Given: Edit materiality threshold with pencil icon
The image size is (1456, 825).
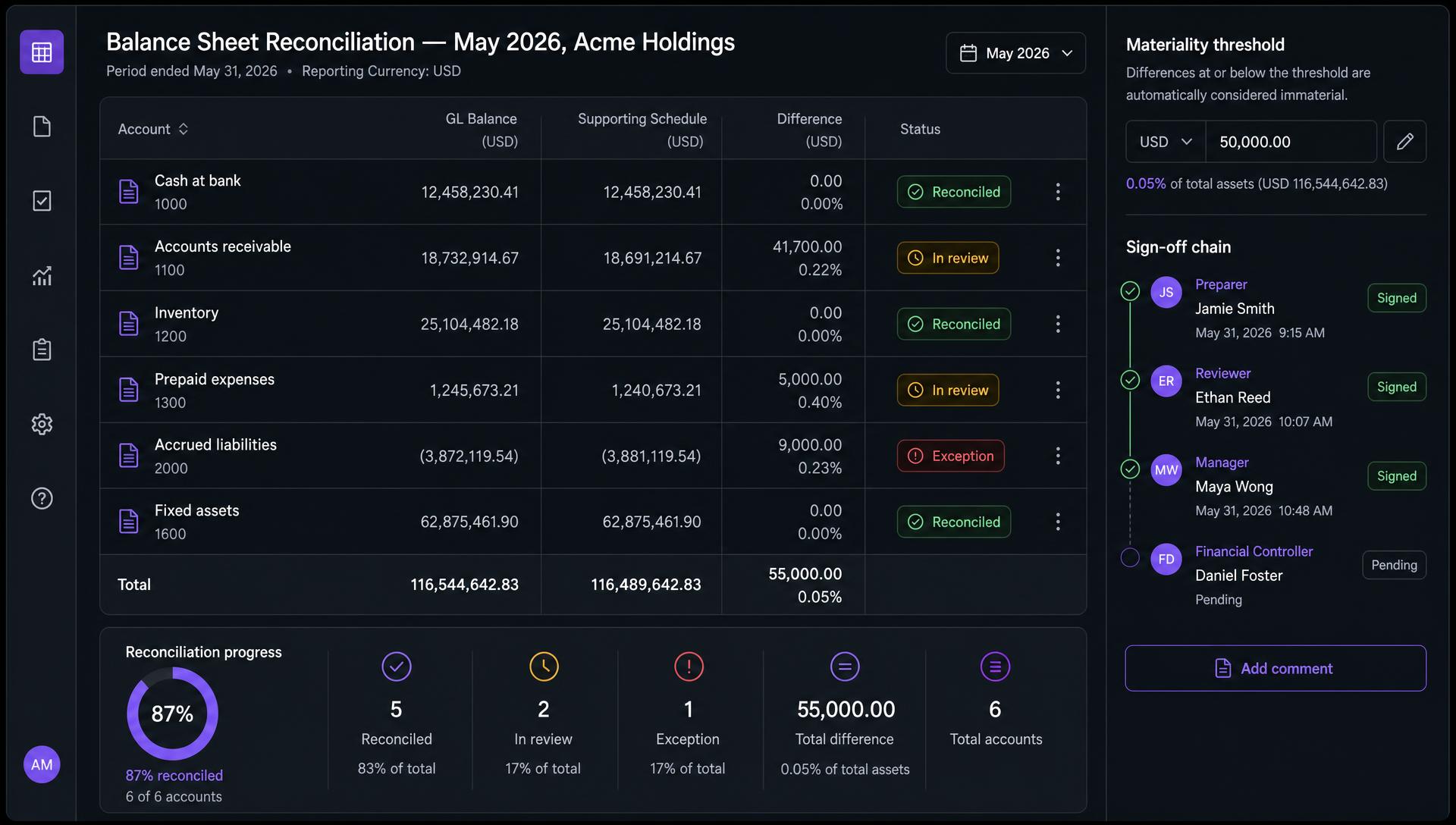Looking at the screenshot, I should coord(1404,142).
